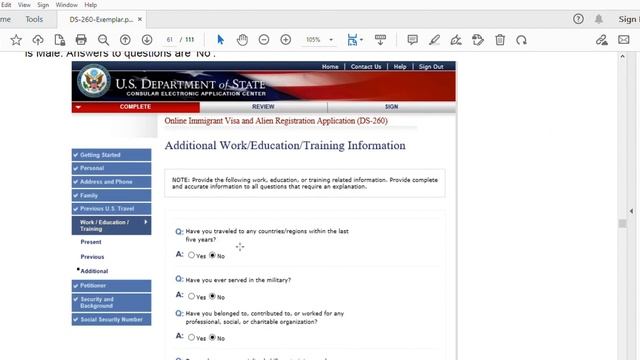
Task: Select the COMPLETE step tab
Action: tap(136, 107)
